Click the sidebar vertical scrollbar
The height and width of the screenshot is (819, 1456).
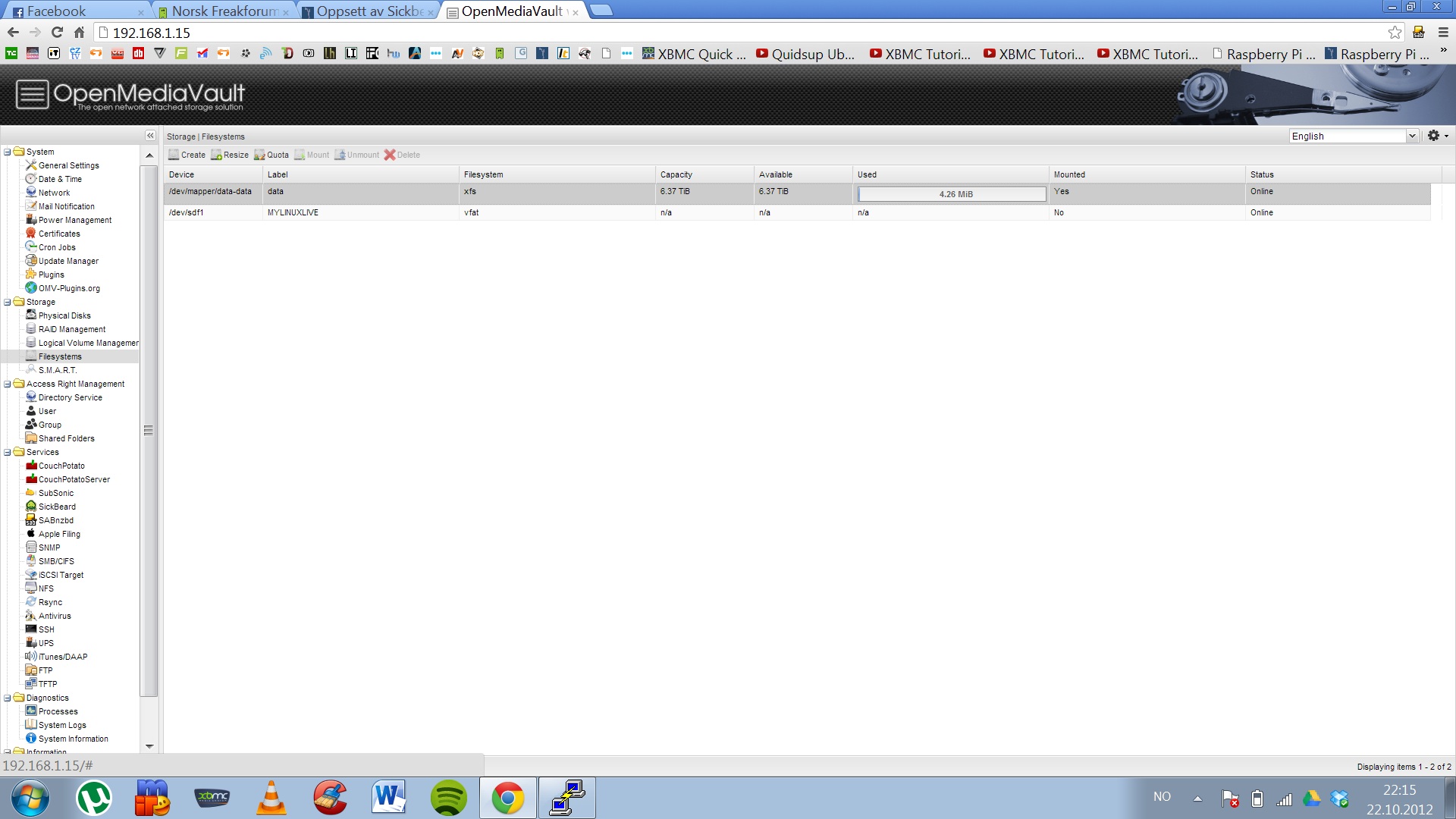[149, 430]
